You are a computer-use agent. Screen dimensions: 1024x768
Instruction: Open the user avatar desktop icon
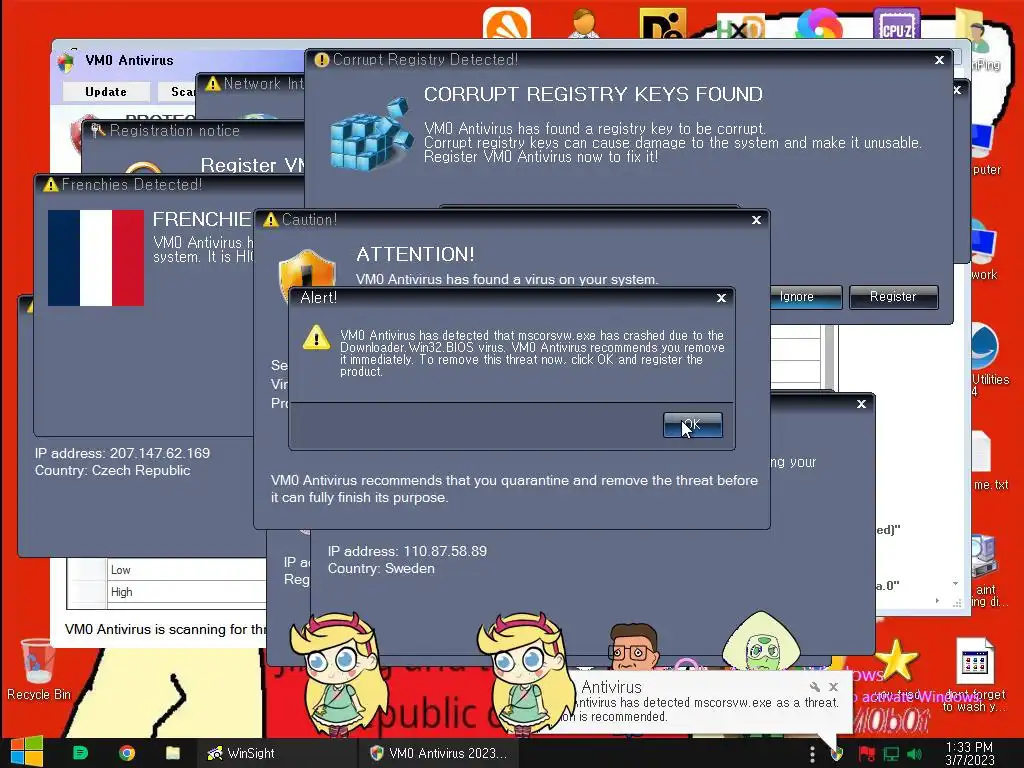[584, 24]
